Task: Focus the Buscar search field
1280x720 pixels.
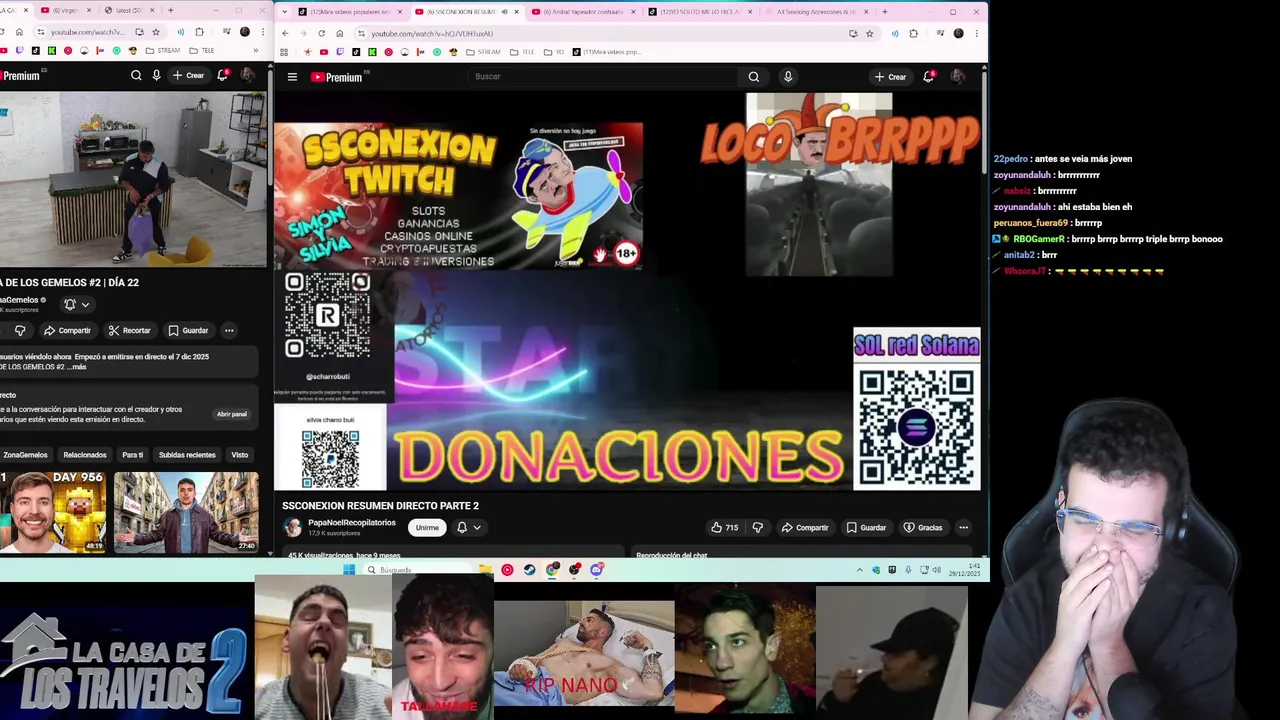Action: tap(605, 77)
